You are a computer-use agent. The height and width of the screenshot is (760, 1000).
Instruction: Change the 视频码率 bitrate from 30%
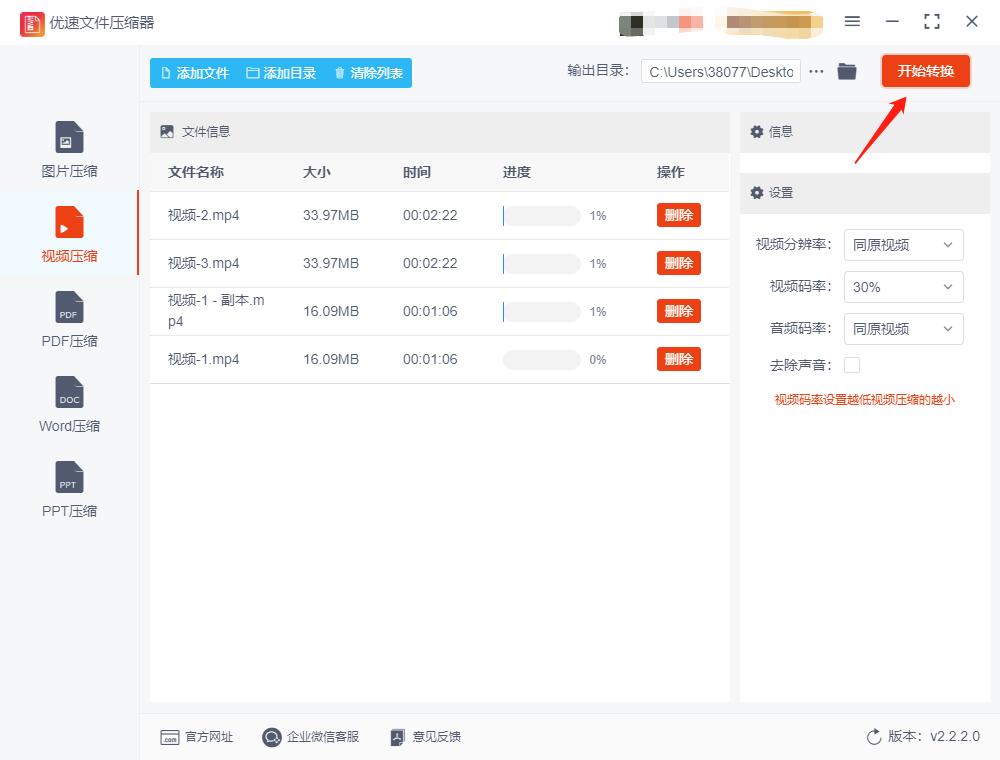click(x=903, y=287)
